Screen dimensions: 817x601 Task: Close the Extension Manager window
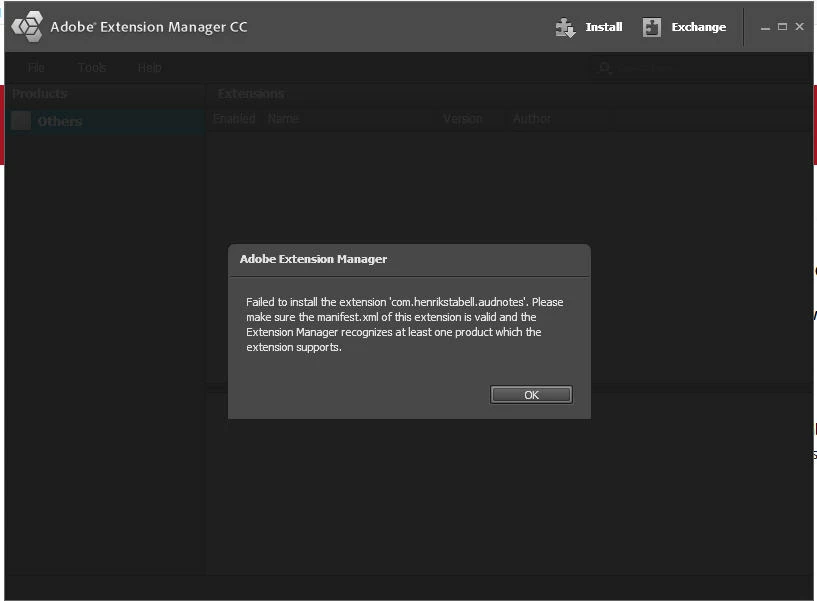[799, 27]
